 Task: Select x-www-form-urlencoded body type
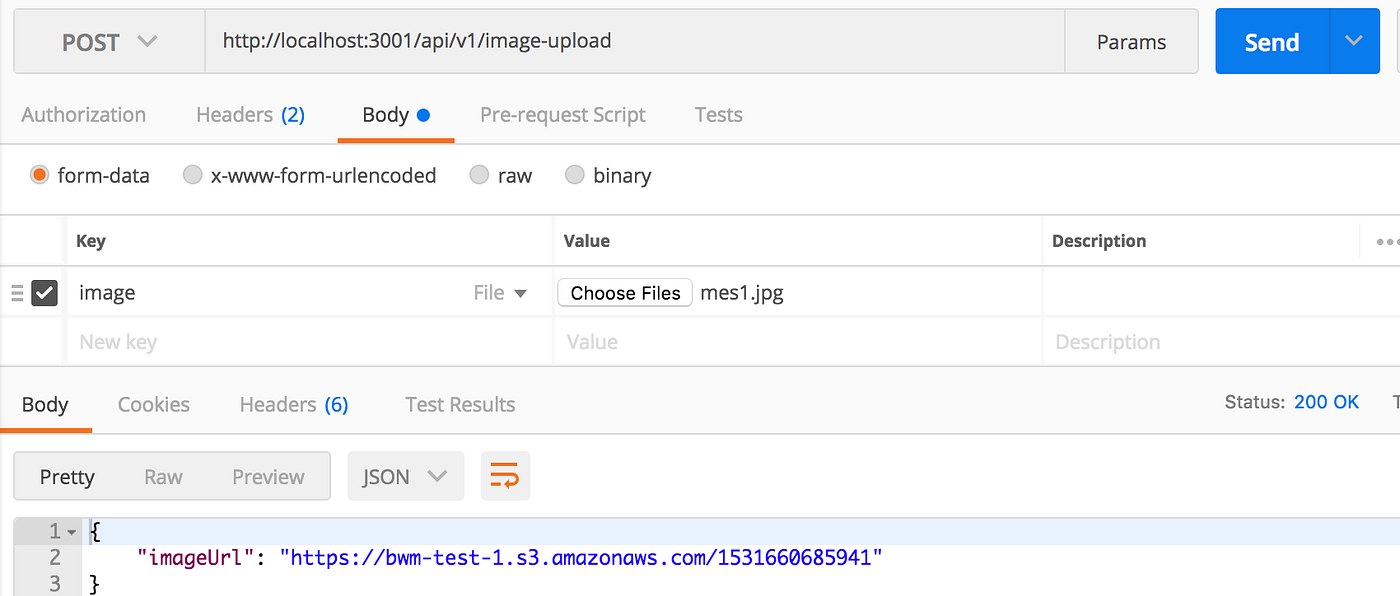pos(193,175)
